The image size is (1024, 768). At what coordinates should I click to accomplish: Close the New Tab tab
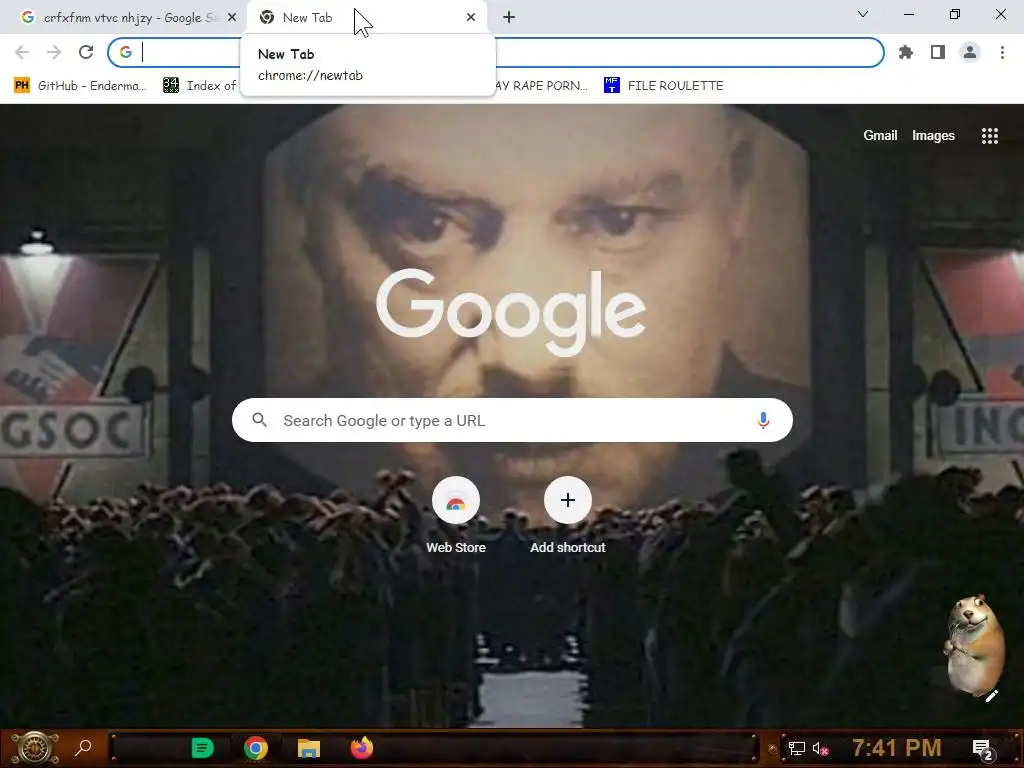coord(471,18)
